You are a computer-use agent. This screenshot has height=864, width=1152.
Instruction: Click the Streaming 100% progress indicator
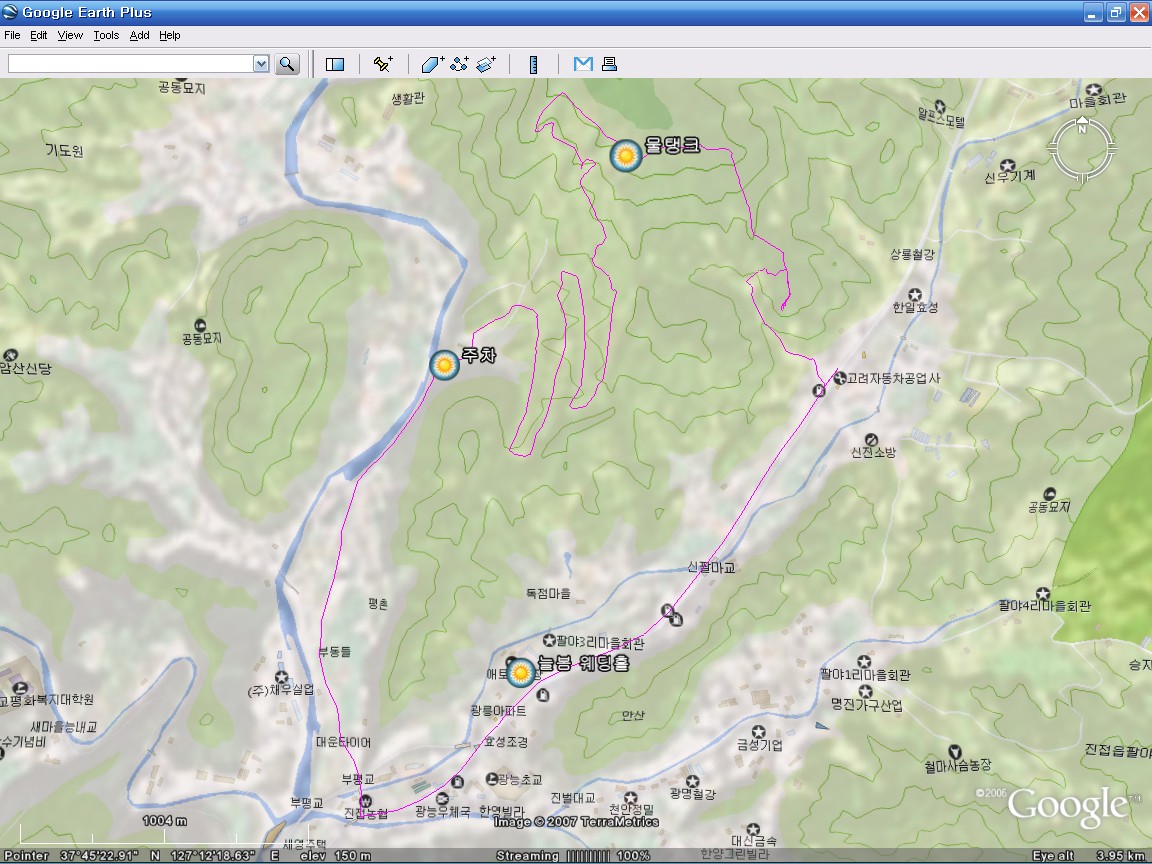(x=573, y=856)
